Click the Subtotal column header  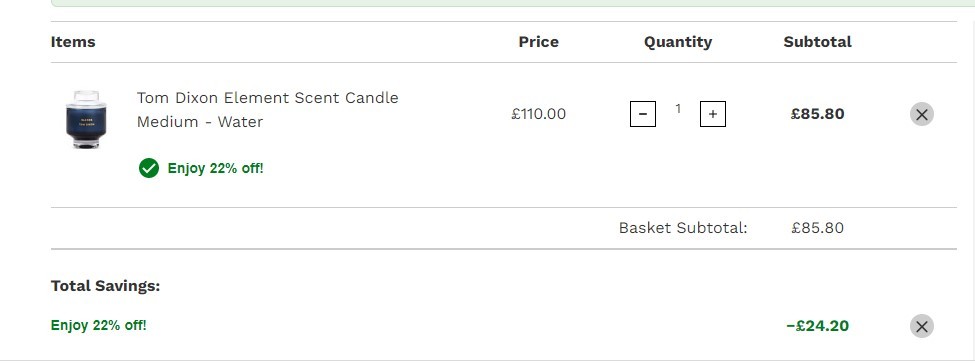pos(817,42)
